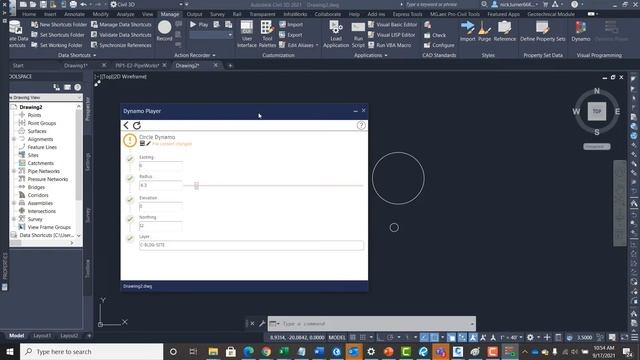Toggle the Northing input checkmark
The image size is (640, 360).
[130, 219]
